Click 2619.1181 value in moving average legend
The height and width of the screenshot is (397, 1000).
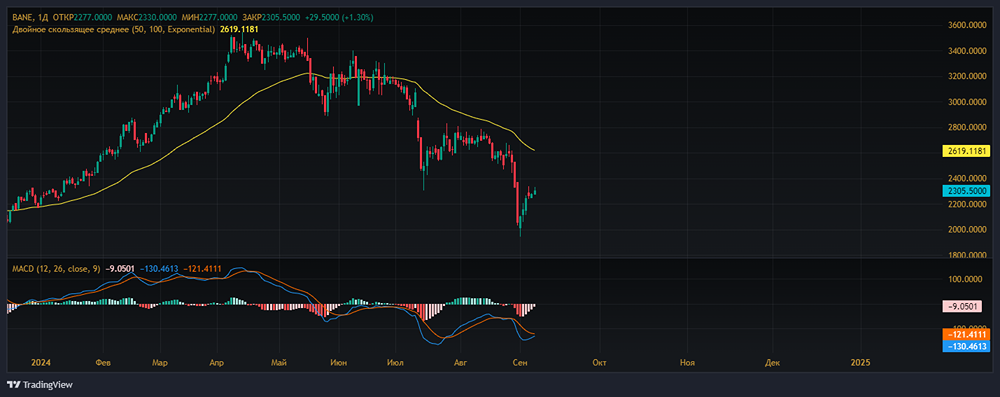[x=238, y=29]
